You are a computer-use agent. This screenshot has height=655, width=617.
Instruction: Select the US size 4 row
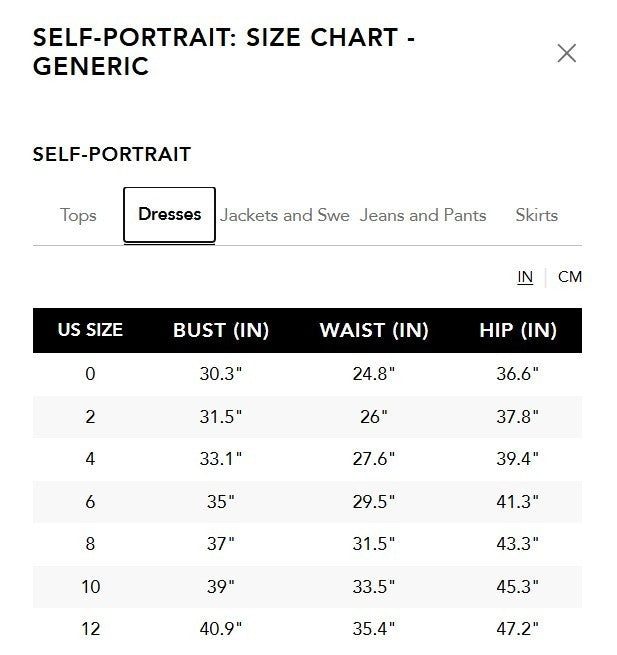point(90,459)
